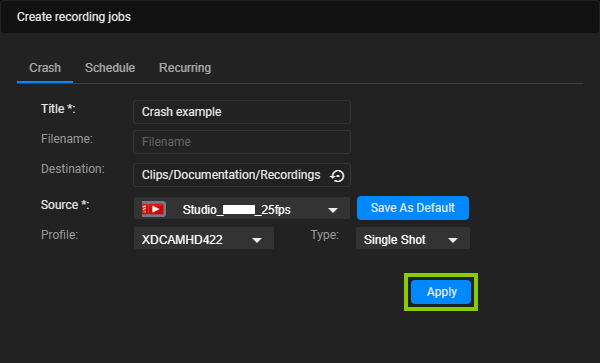Click the Create recording jobs title
The image size is (600, 363).
pyautogui.click(x=74, y=17)
